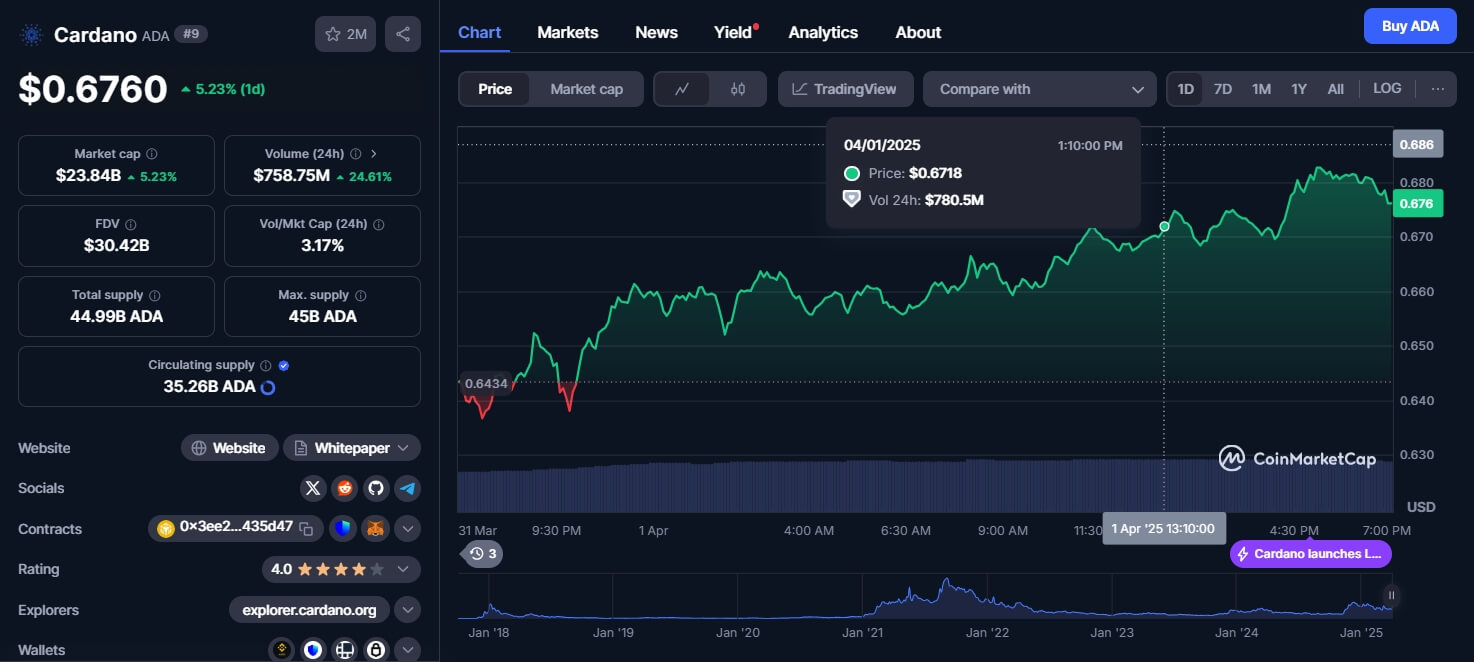Open the Telegram social icon
The height and width of the screenshot is (662, 1474).
tap(406, 488)
